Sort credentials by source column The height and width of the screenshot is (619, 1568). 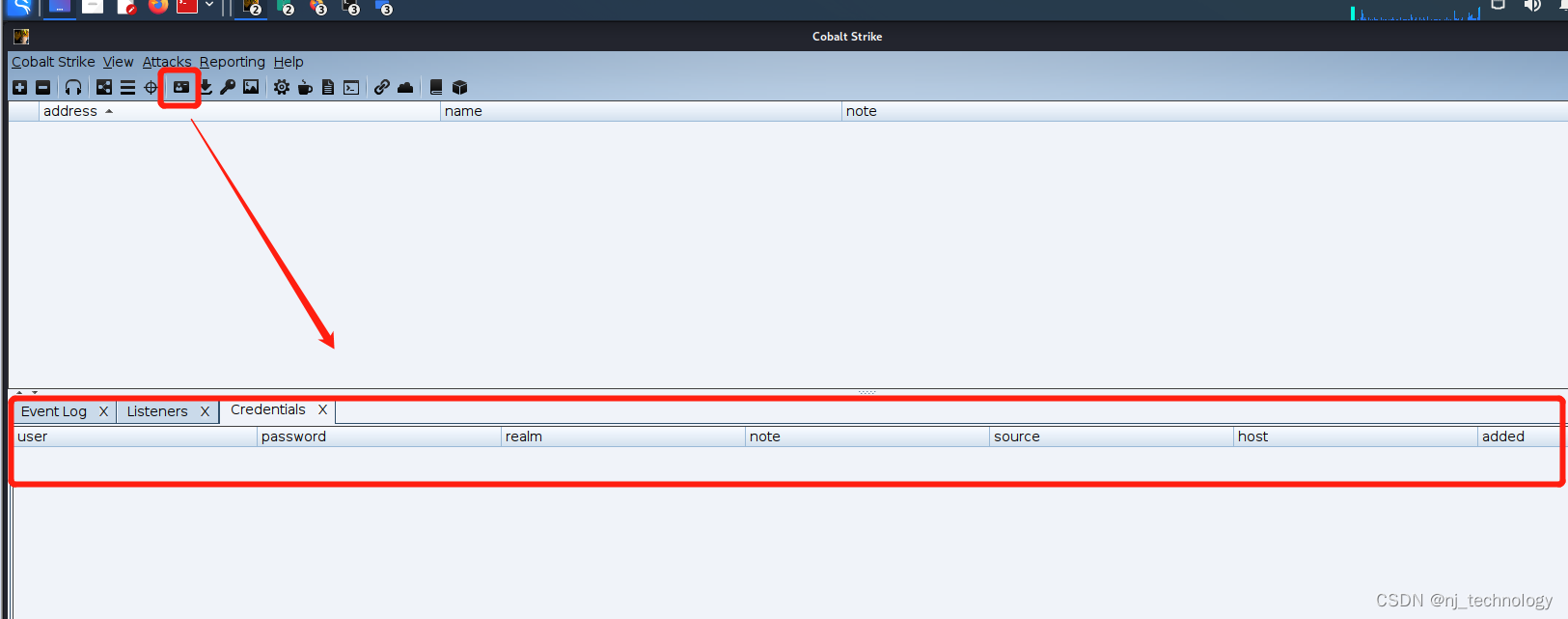1112,436
